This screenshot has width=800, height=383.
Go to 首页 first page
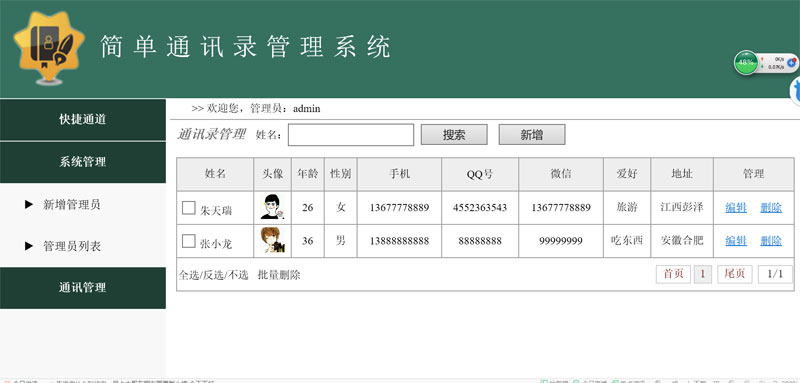tap(673, 274)
